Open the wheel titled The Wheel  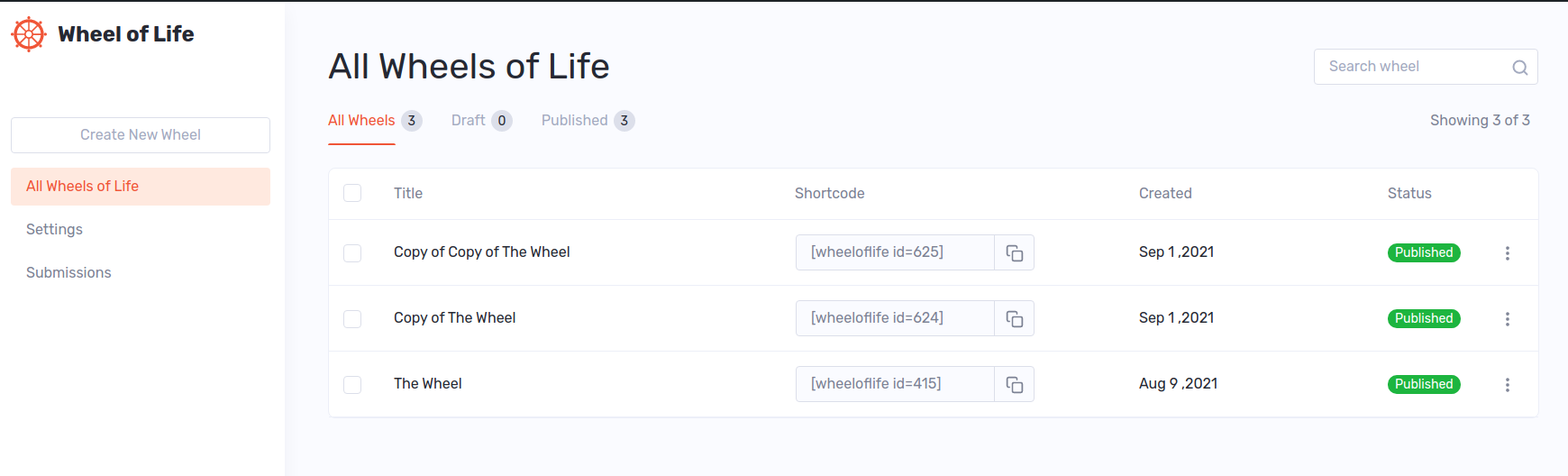(x=428, y=384)
